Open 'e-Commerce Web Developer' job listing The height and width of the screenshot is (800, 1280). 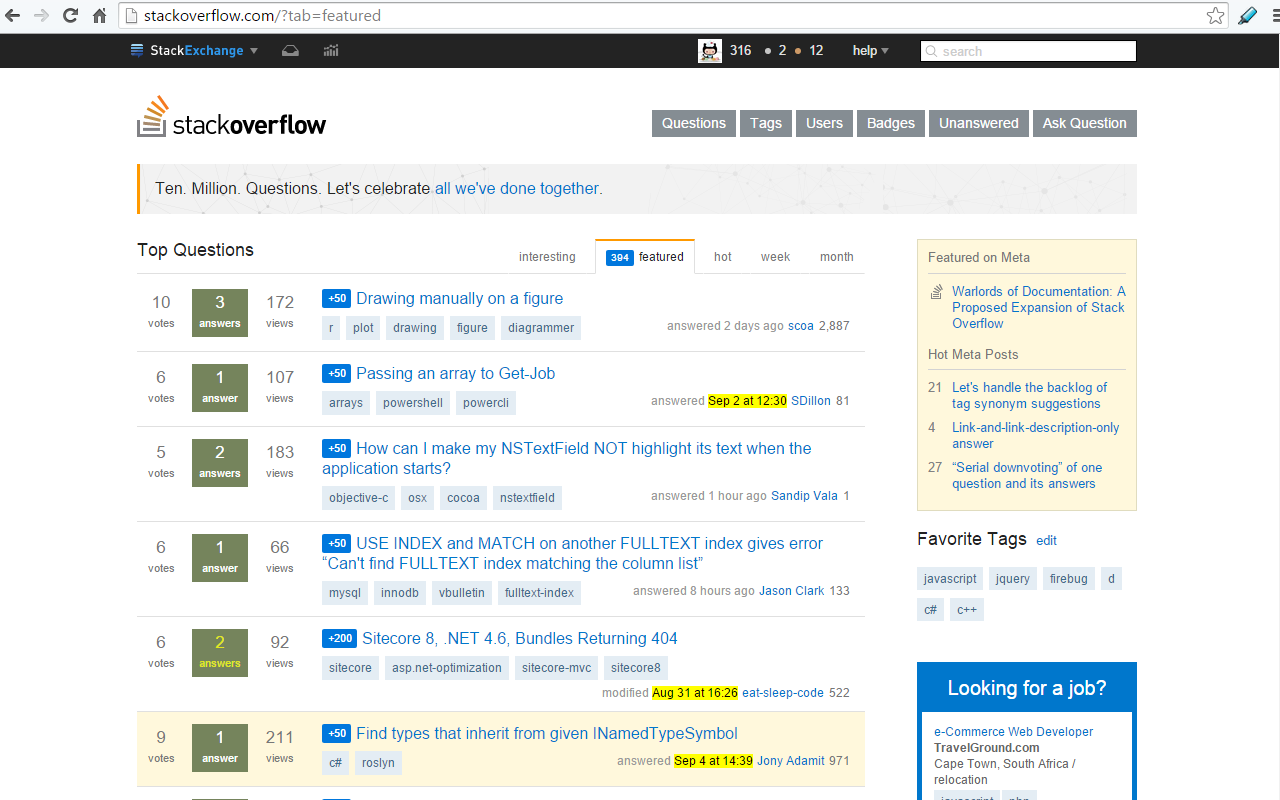(x=1013, y=732)
